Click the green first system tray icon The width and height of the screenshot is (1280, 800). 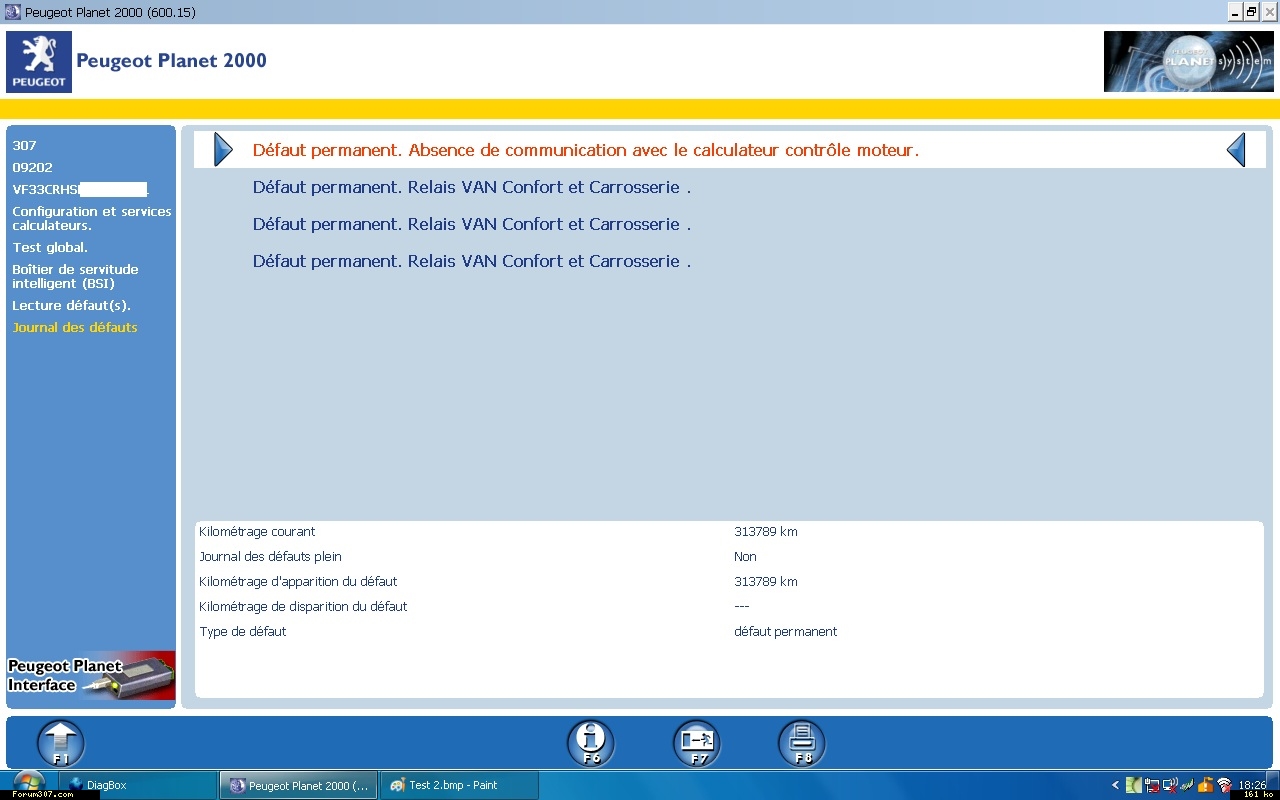tap(1134, 785)
